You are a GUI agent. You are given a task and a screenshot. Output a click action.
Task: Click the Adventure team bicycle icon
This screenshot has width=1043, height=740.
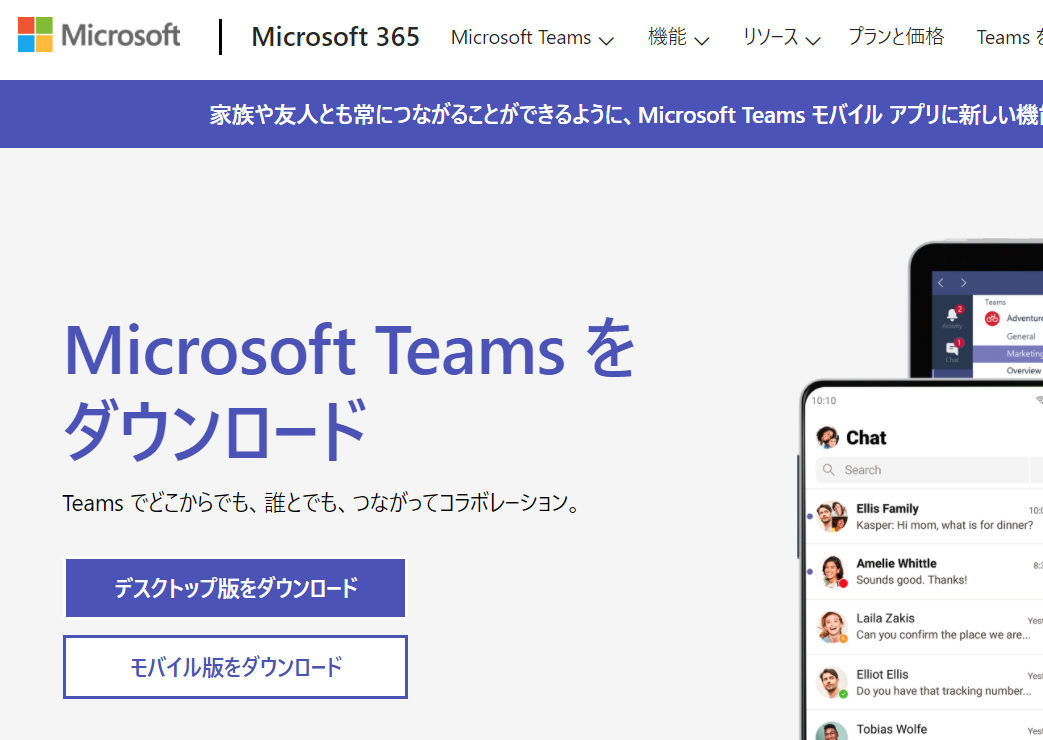[x=992, y=318]
